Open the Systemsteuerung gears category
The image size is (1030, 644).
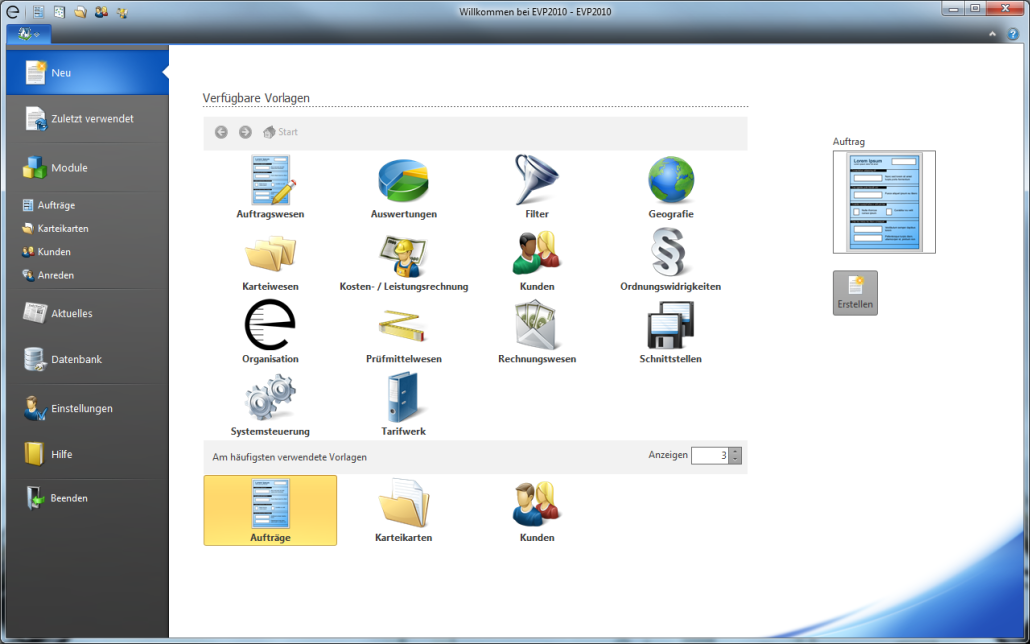pos(270,404)
